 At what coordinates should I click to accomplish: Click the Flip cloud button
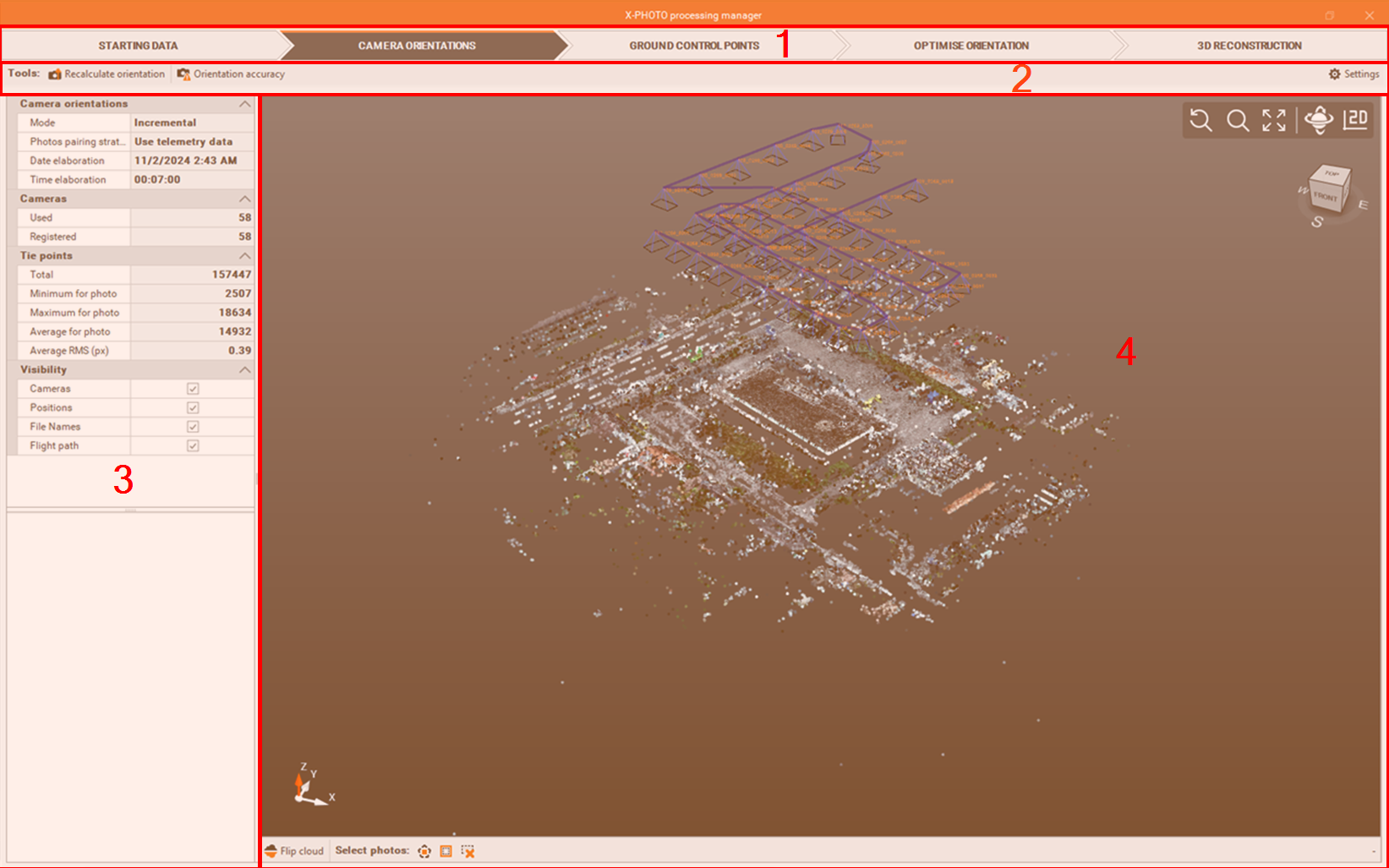[294, 851]
